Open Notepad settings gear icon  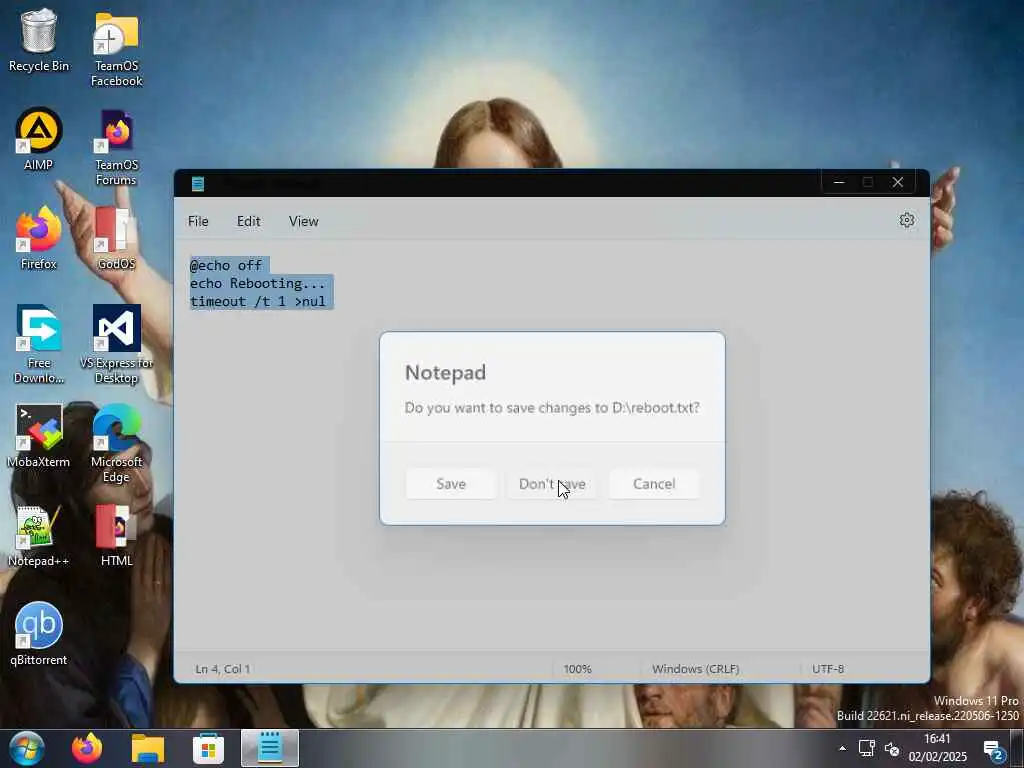tap(906, 220)
